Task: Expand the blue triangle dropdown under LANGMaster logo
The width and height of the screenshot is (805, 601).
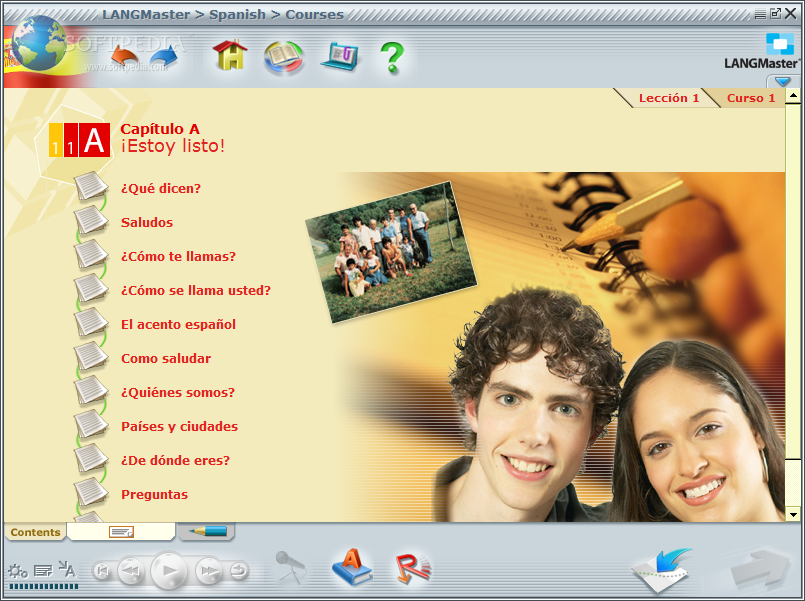Action: (782, 81)
